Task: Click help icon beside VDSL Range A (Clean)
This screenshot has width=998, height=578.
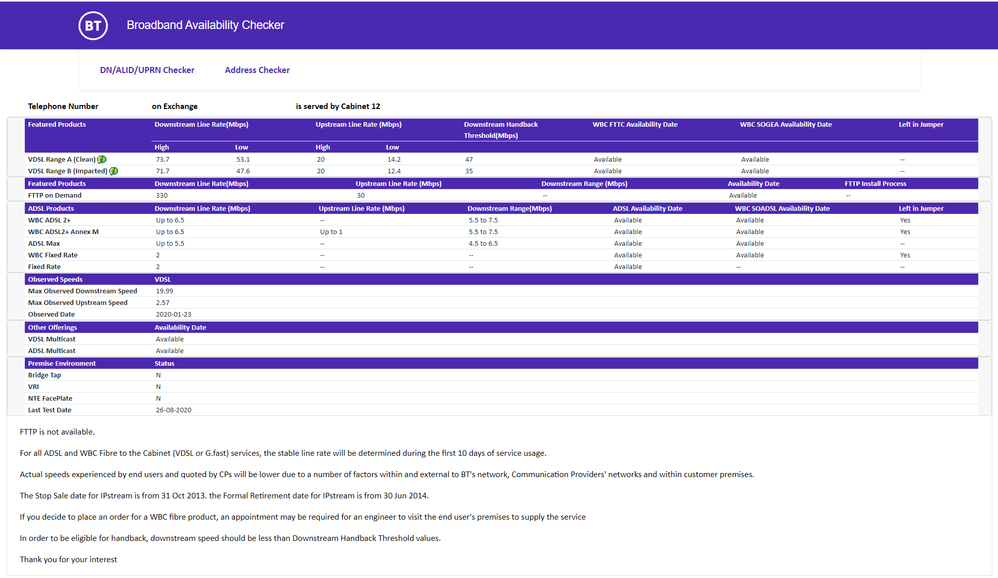Action: [x=102, y=159]
